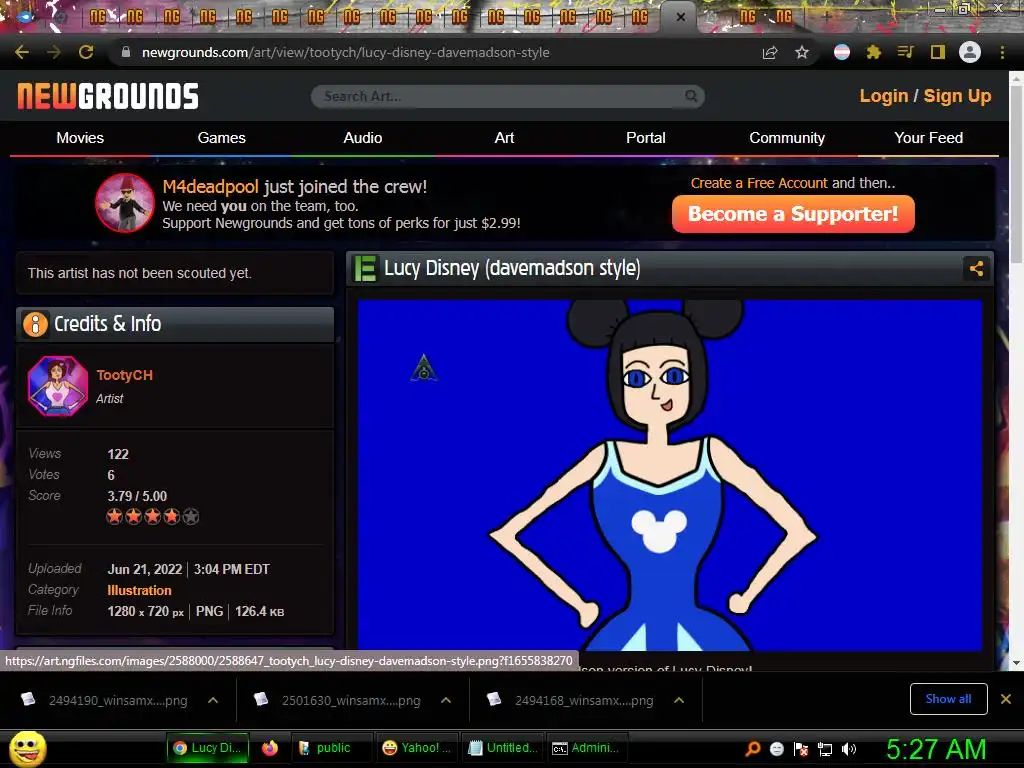Go back to the previous page
Screen dimensions: 1024x768
22,52
